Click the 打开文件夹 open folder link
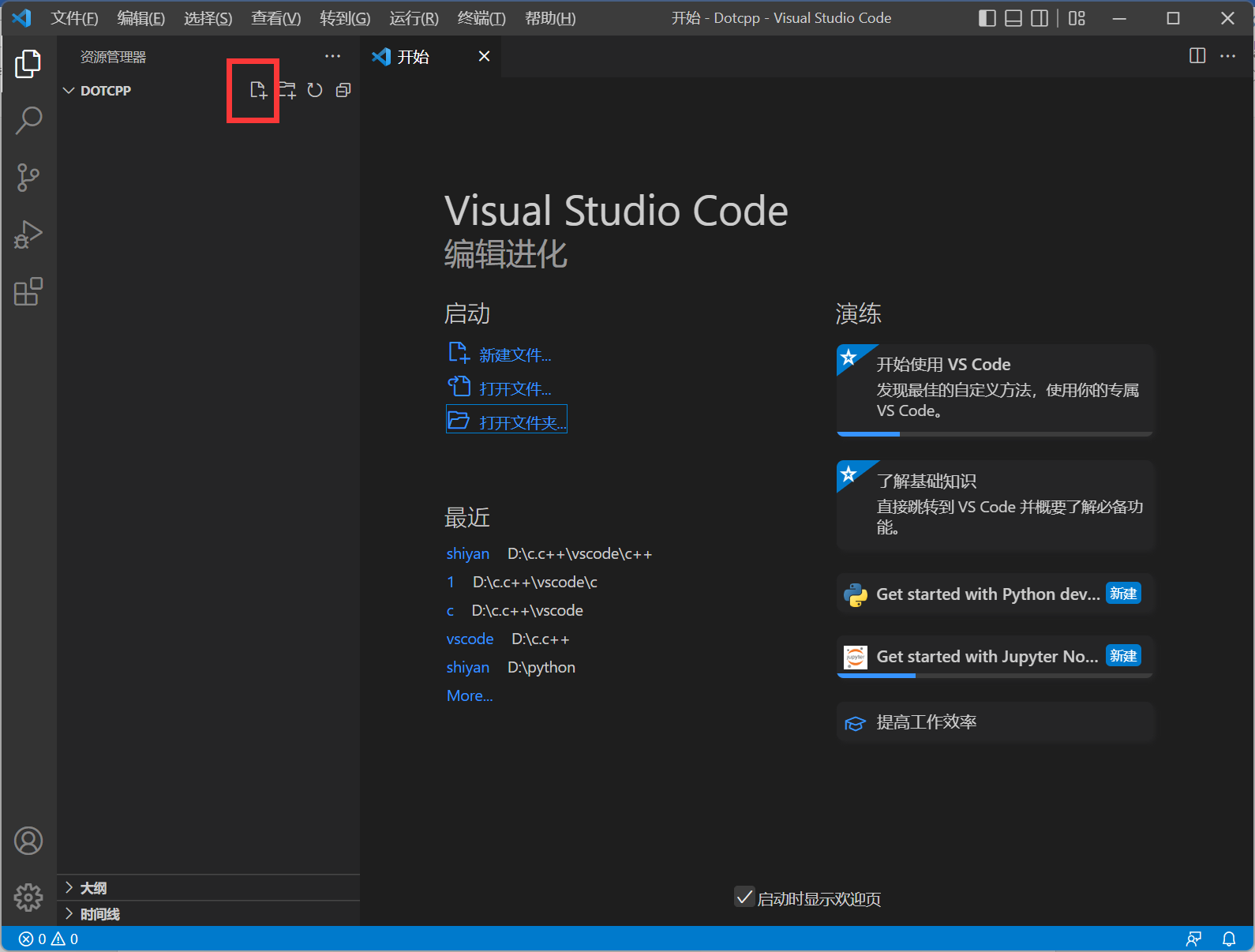 [521, 422]
